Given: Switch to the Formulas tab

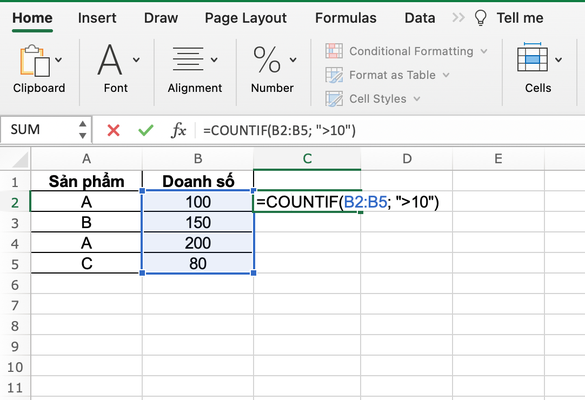Looking at the screenshot, I should pos(346,18).
